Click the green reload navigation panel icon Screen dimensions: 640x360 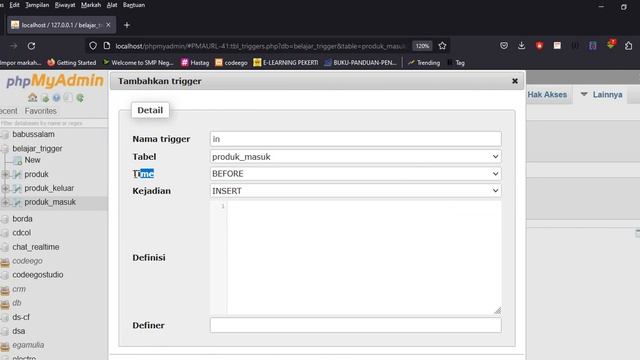point(80,98)
